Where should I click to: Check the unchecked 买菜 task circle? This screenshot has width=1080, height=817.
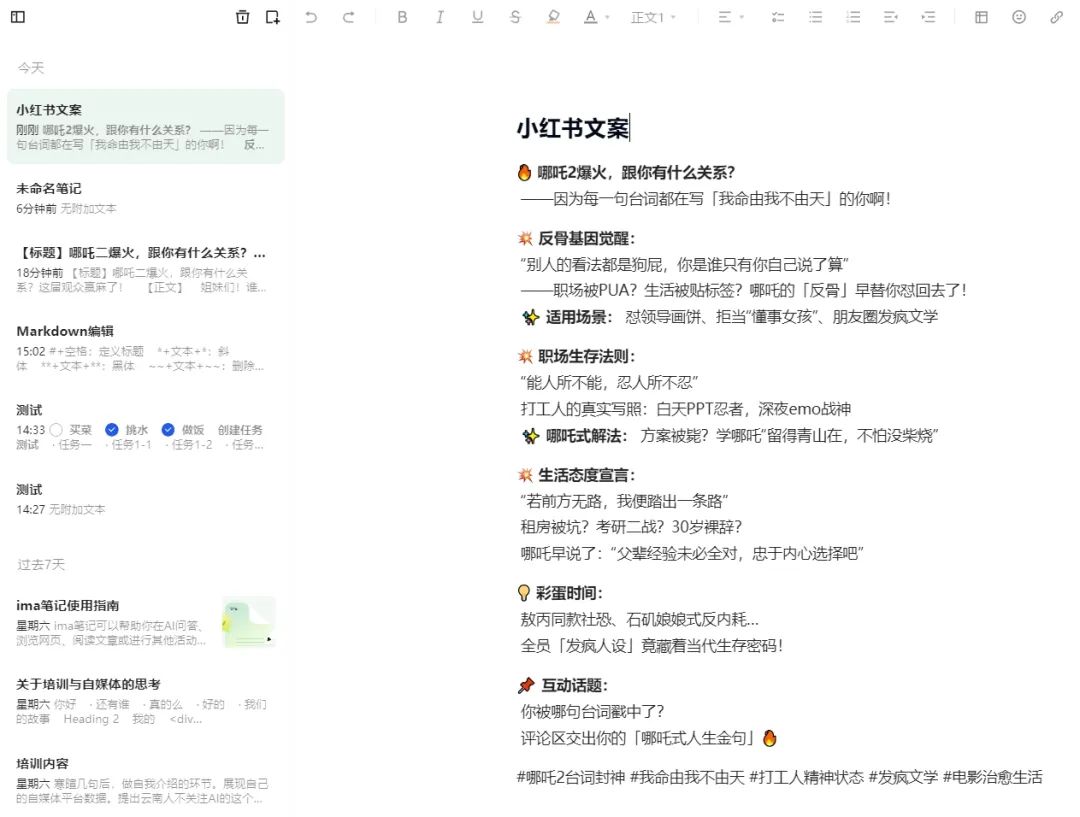coord(56,430)
